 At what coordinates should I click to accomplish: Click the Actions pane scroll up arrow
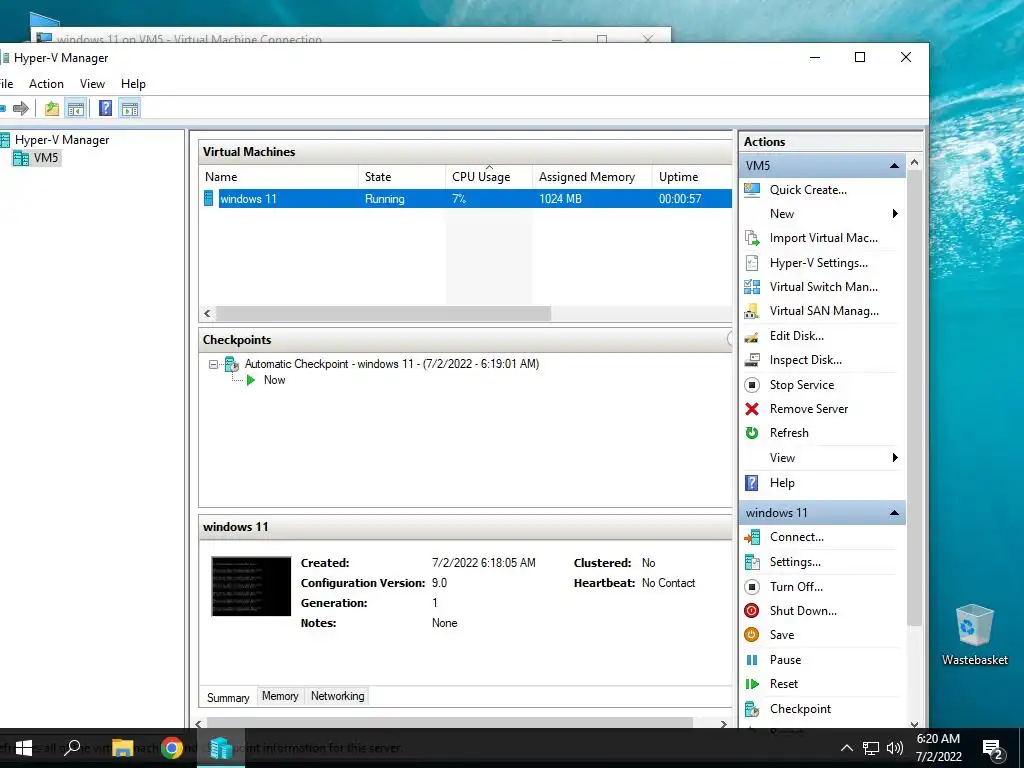tap(914, 162)
